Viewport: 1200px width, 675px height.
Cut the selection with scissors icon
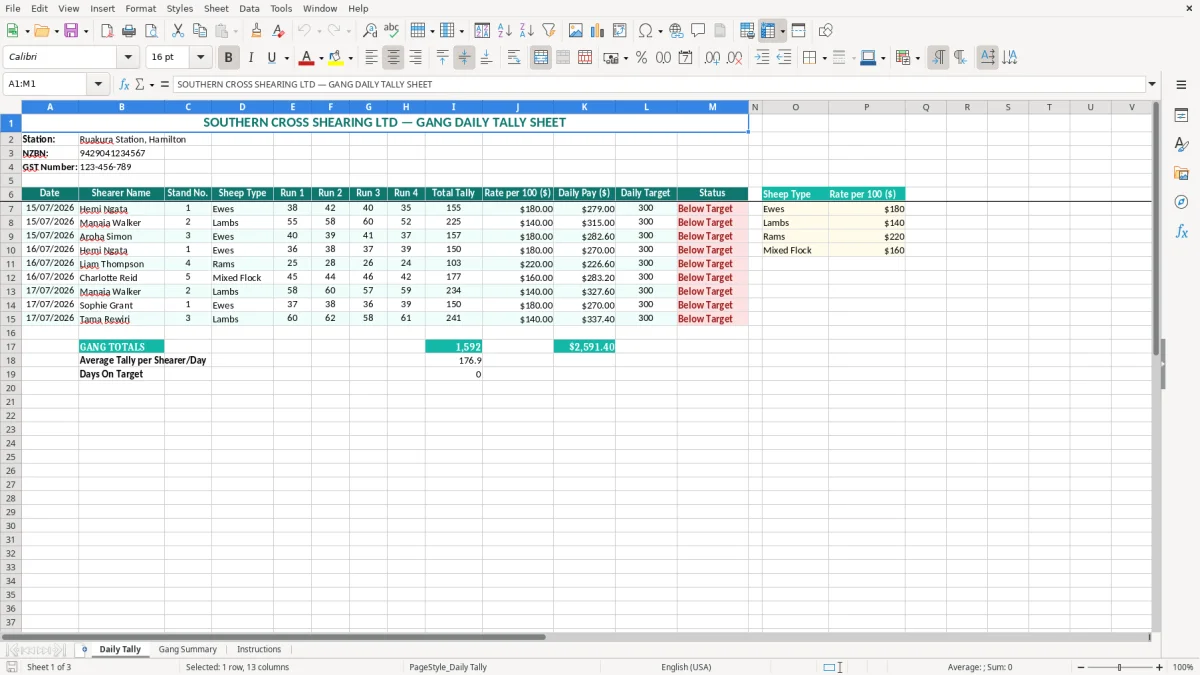[178, 31]
